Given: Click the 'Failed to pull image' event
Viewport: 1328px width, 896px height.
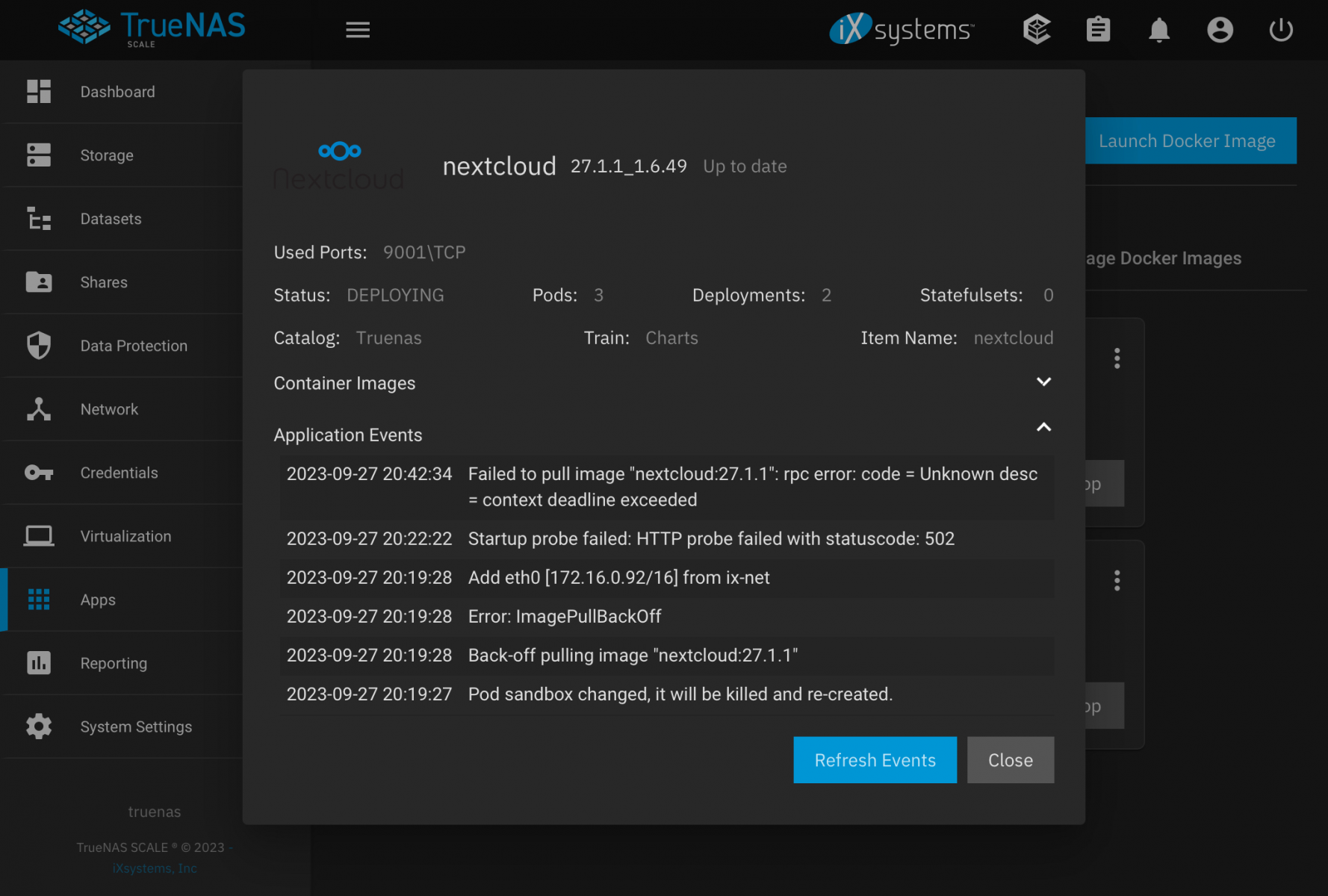Looking at the screenshot, I should point(667,487).
